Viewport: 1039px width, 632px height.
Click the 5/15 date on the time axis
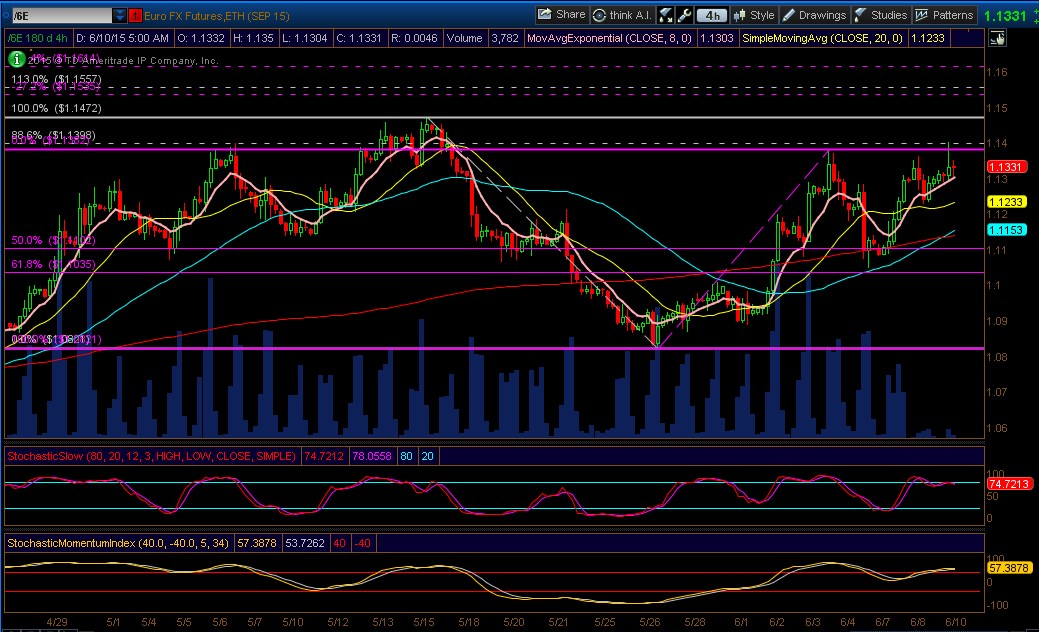pyautogui.click(x=423, y=622)
